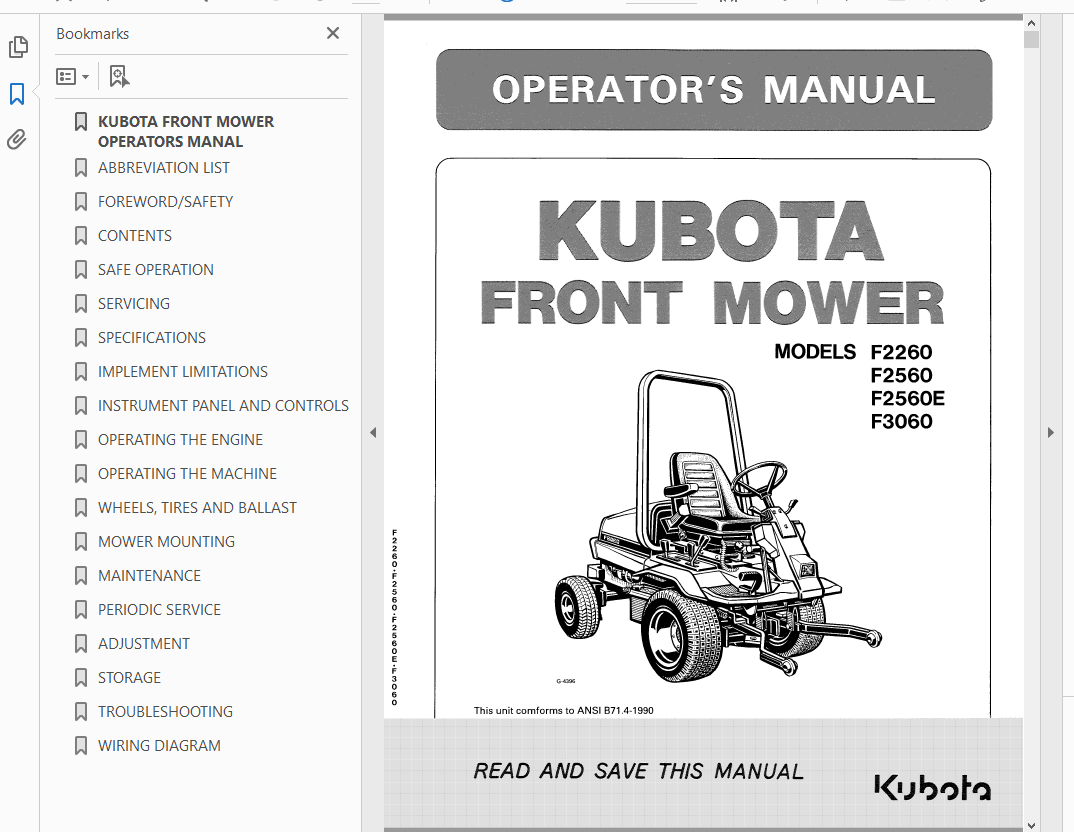
Task: Click the 'READ AND SAVE THIS MANUAL' text
Action: (638, 771)
